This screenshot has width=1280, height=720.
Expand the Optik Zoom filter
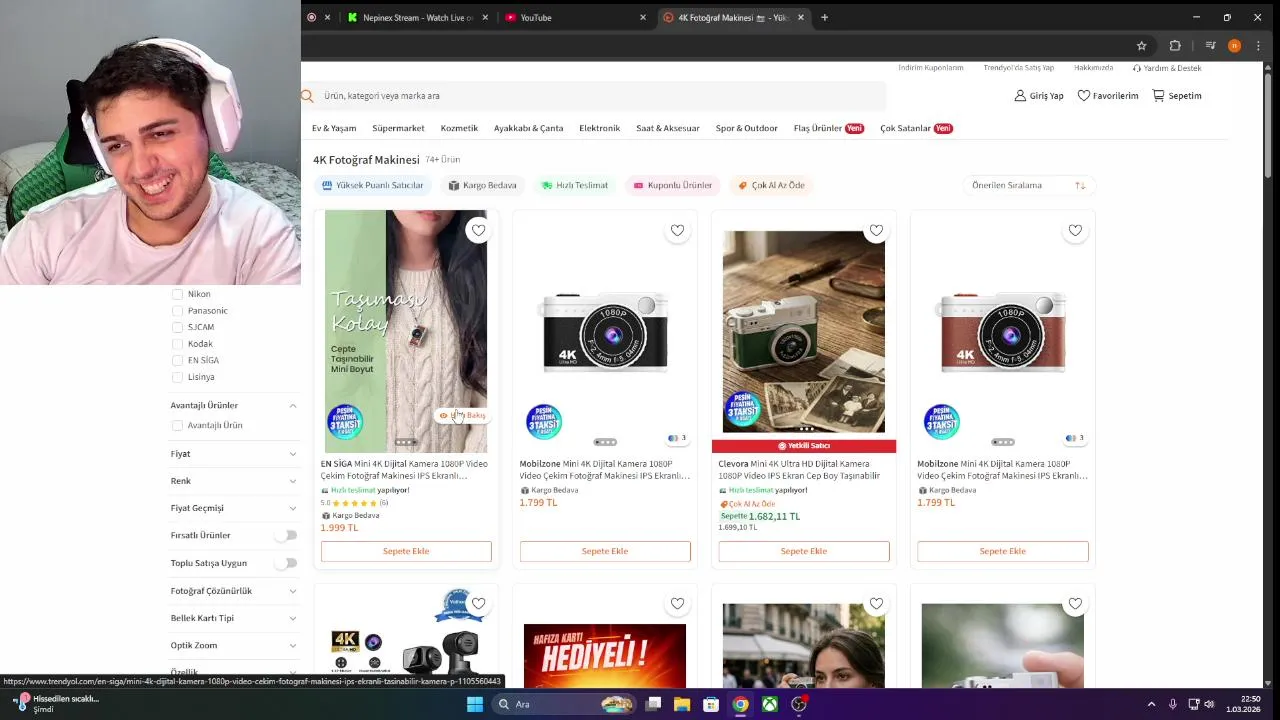pos(292,645)
